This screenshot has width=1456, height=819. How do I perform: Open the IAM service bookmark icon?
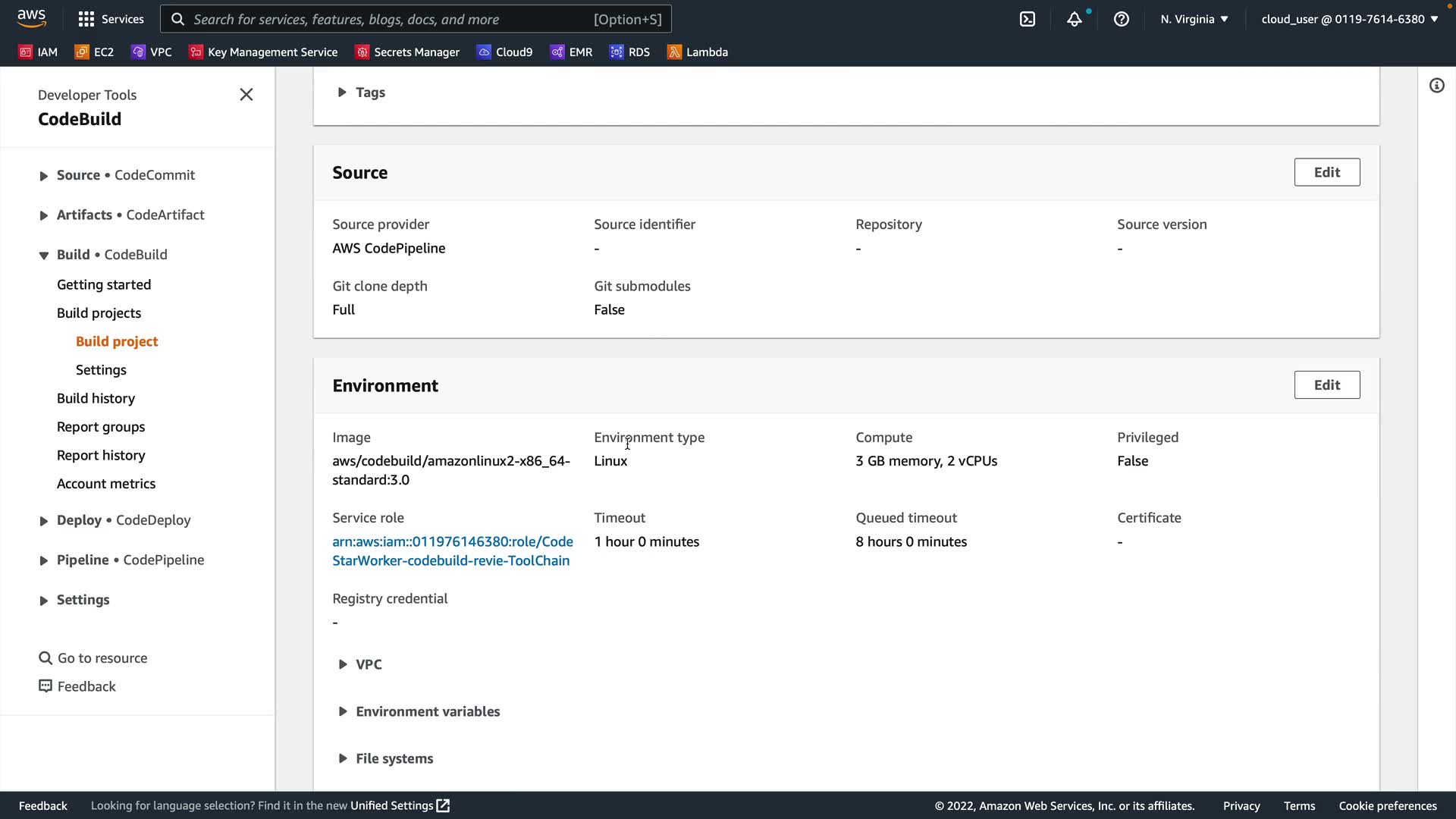pos(26,52)
